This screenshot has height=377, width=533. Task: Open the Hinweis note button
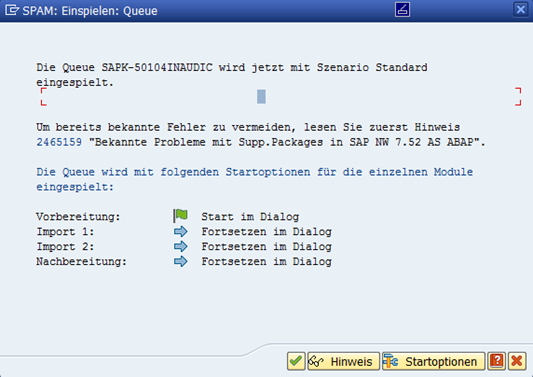(343, 361)
